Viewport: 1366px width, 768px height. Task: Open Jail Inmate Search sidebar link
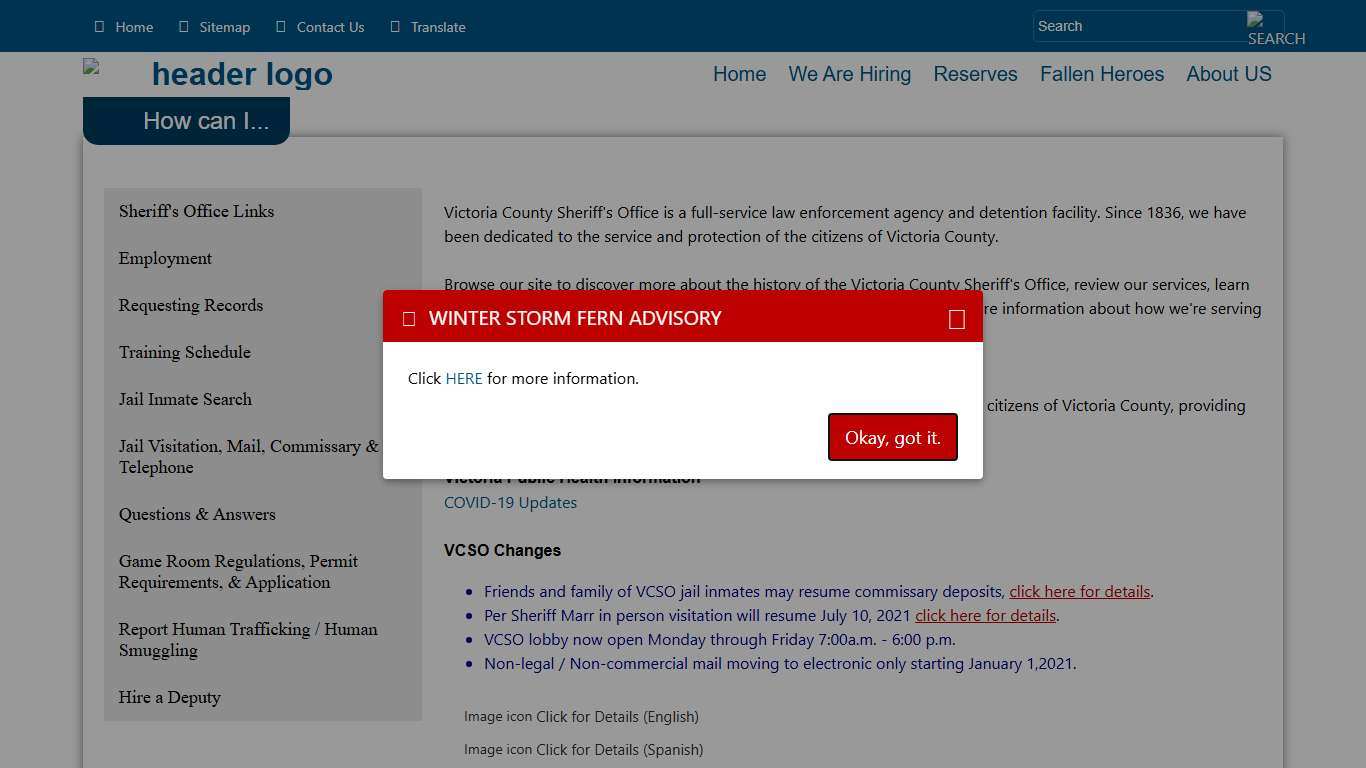[x=185, y=399]
